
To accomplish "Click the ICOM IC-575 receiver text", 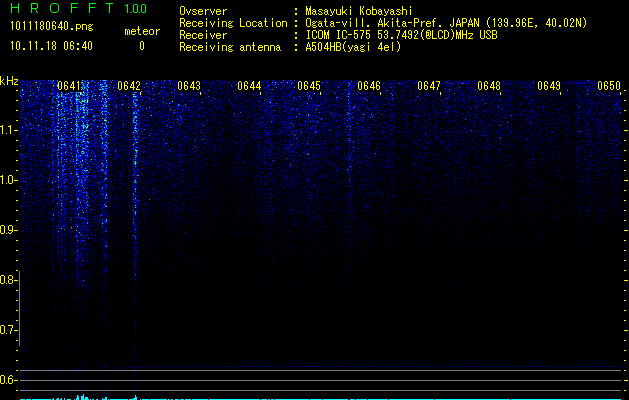I will click(401, 35).
